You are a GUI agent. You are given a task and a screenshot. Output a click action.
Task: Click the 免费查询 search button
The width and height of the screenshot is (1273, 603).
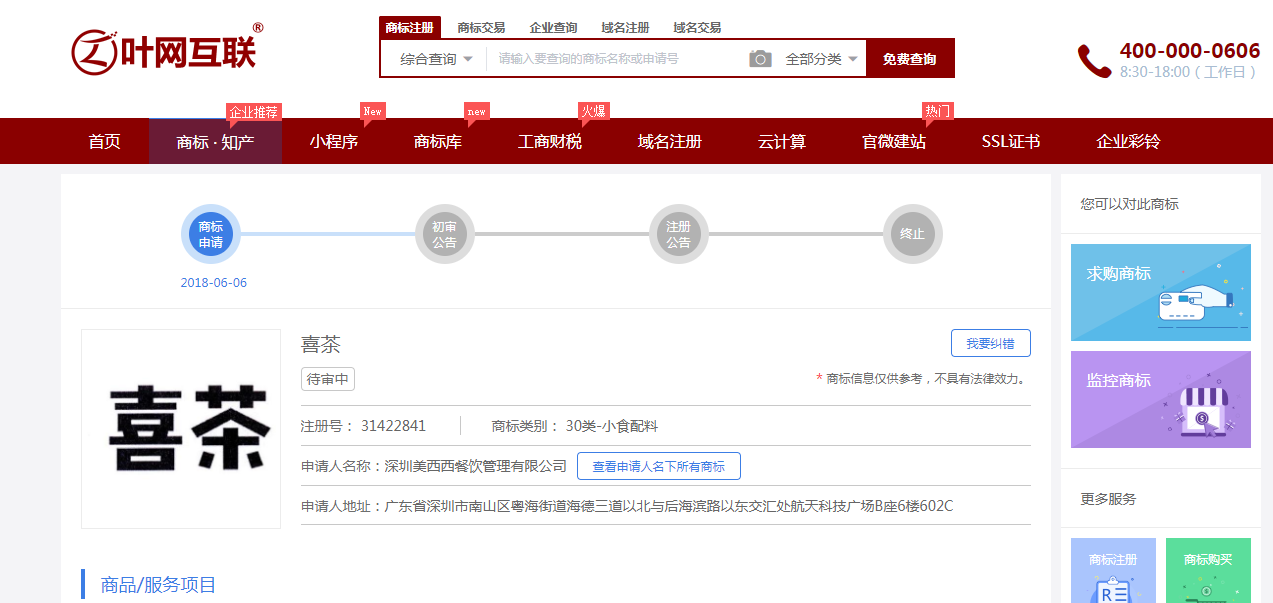click(x=909, y=59)
